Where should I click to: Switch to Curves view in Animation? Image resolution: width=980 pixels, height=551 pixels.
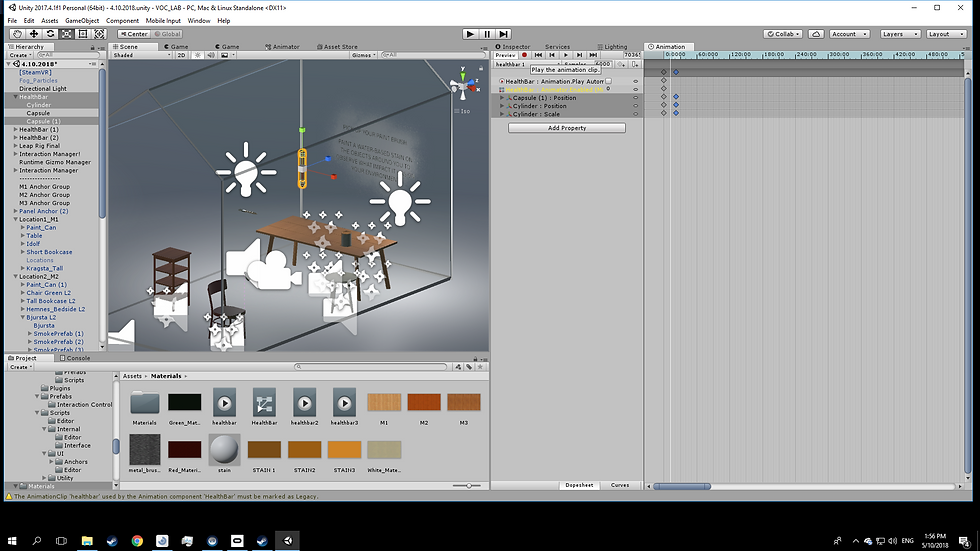620,485
